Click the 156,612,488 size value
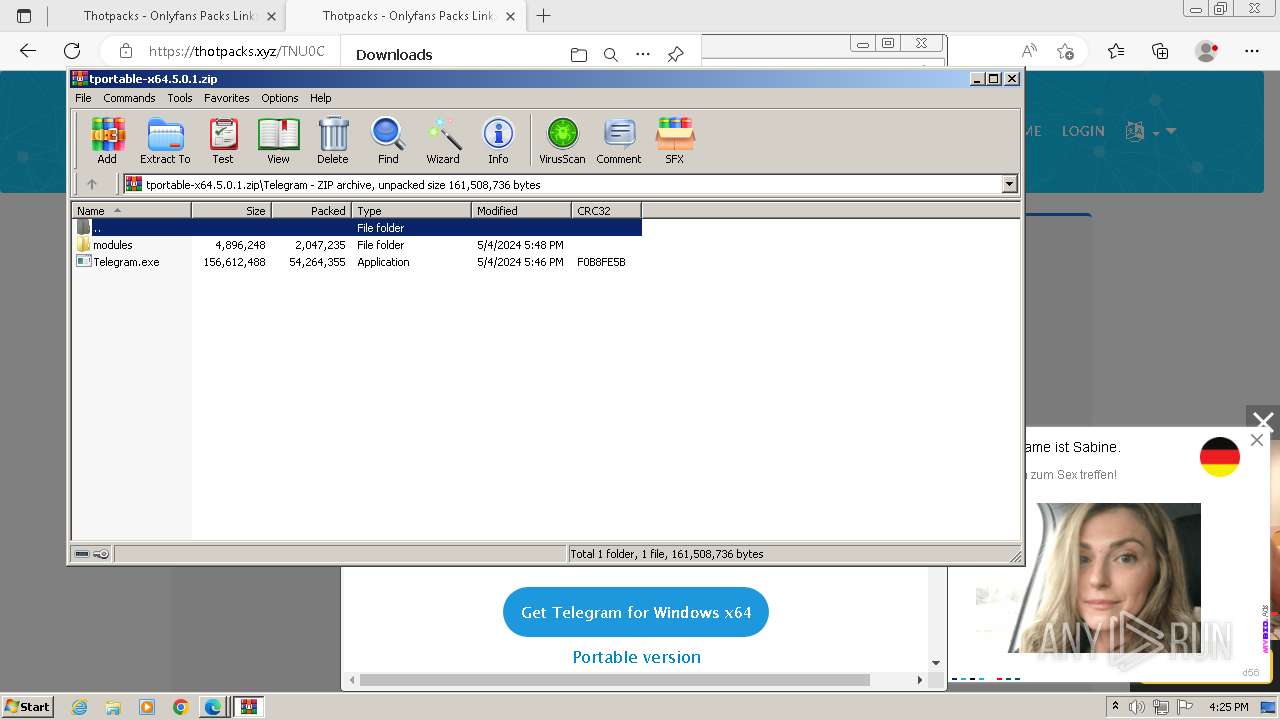 pyautogui.click(x=234, y=262)
